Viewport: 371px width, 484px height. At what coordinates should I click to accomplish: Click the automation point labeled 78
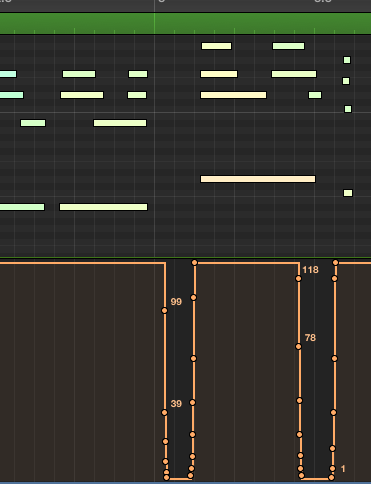(x=298, y=347)
